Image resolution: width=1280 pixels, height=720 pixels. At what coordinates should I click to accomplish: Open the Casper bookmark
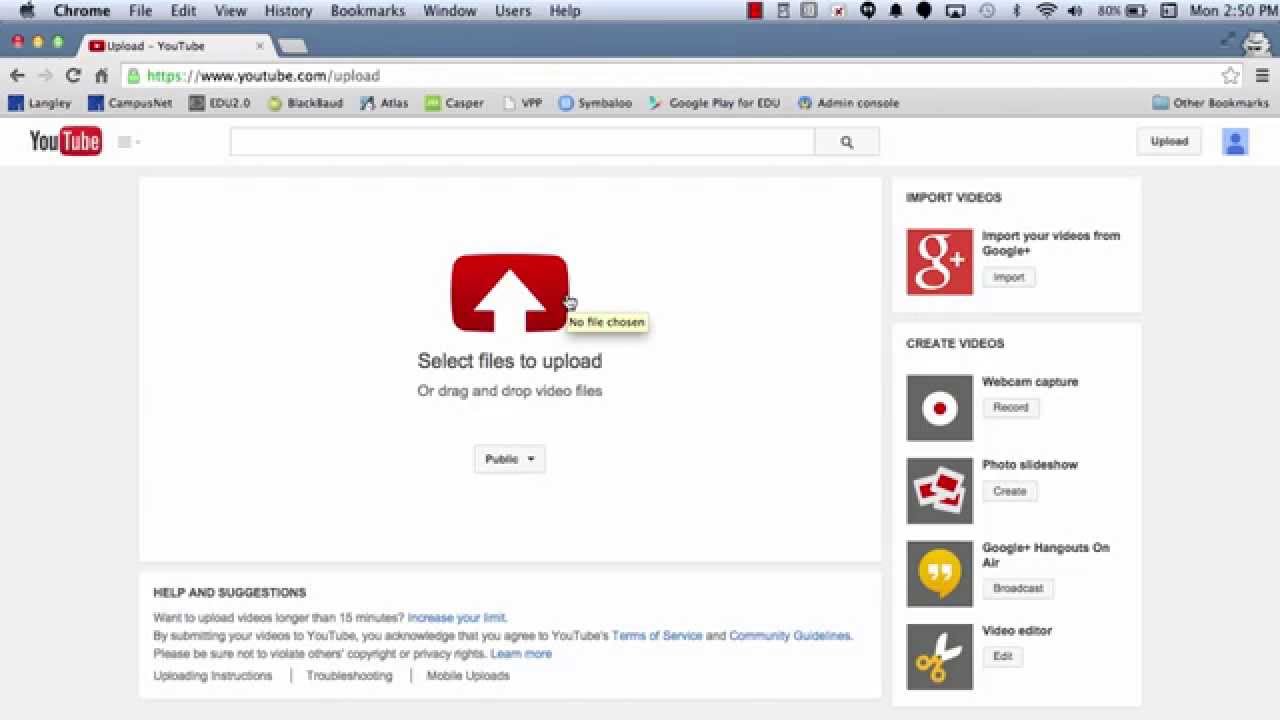click(x=454, y=103)
